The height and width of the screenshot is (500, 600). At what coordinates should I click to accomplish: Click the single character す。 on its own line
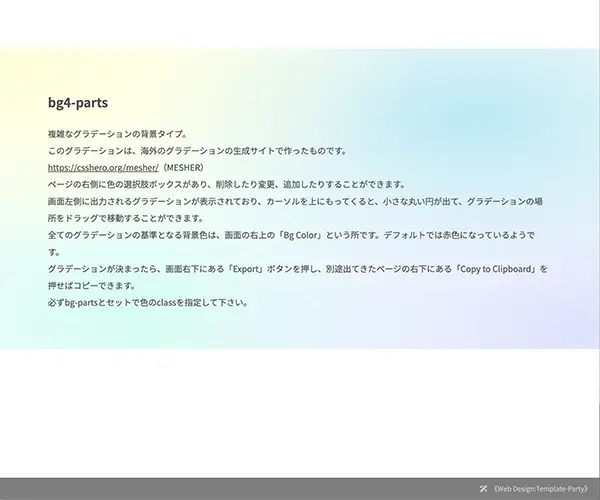[55, 252]
